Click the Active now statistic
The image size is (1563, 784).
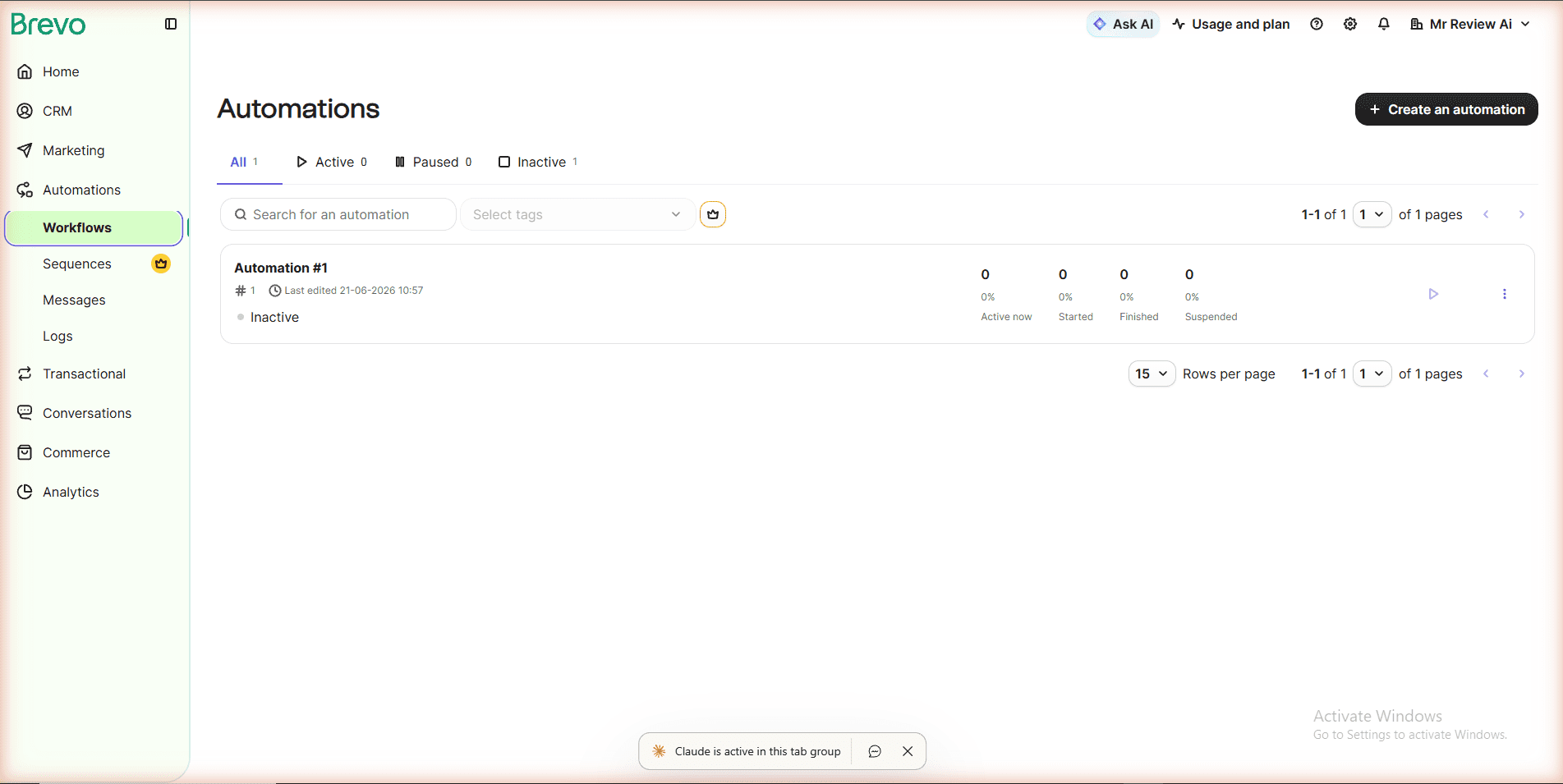1006,295
